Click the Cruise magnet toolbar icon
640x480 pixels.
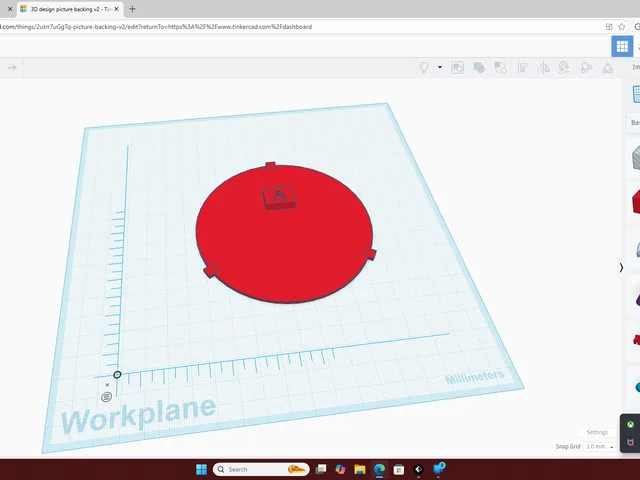564,67
